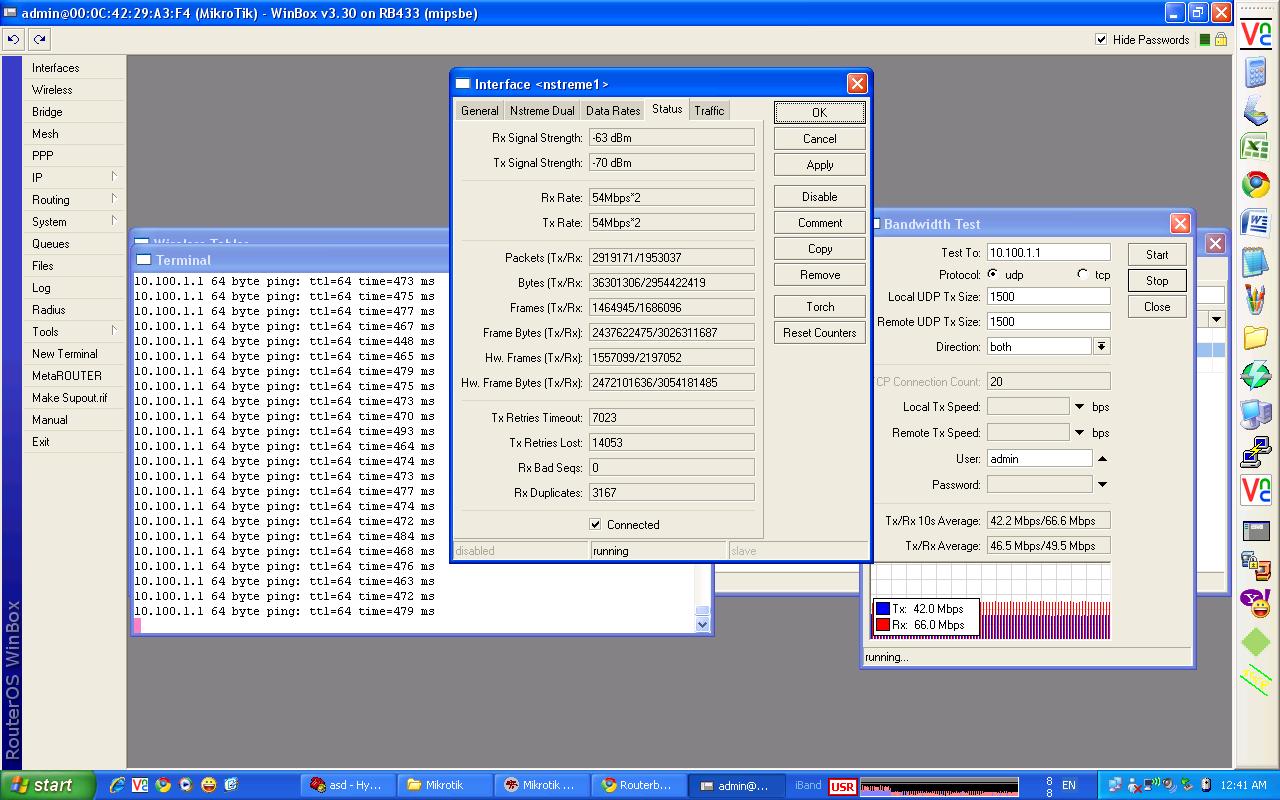Switch to the Data Rates tab
Image resolution: width=1280 pixels, height=800 pixels.
pos(612,111)
